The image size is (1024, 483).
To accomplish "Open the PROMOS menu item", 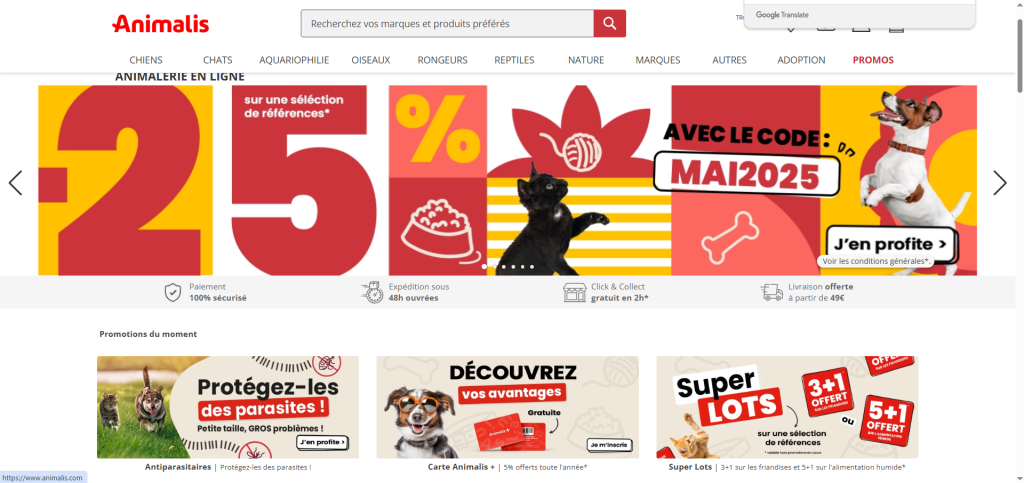I will 873,60.
